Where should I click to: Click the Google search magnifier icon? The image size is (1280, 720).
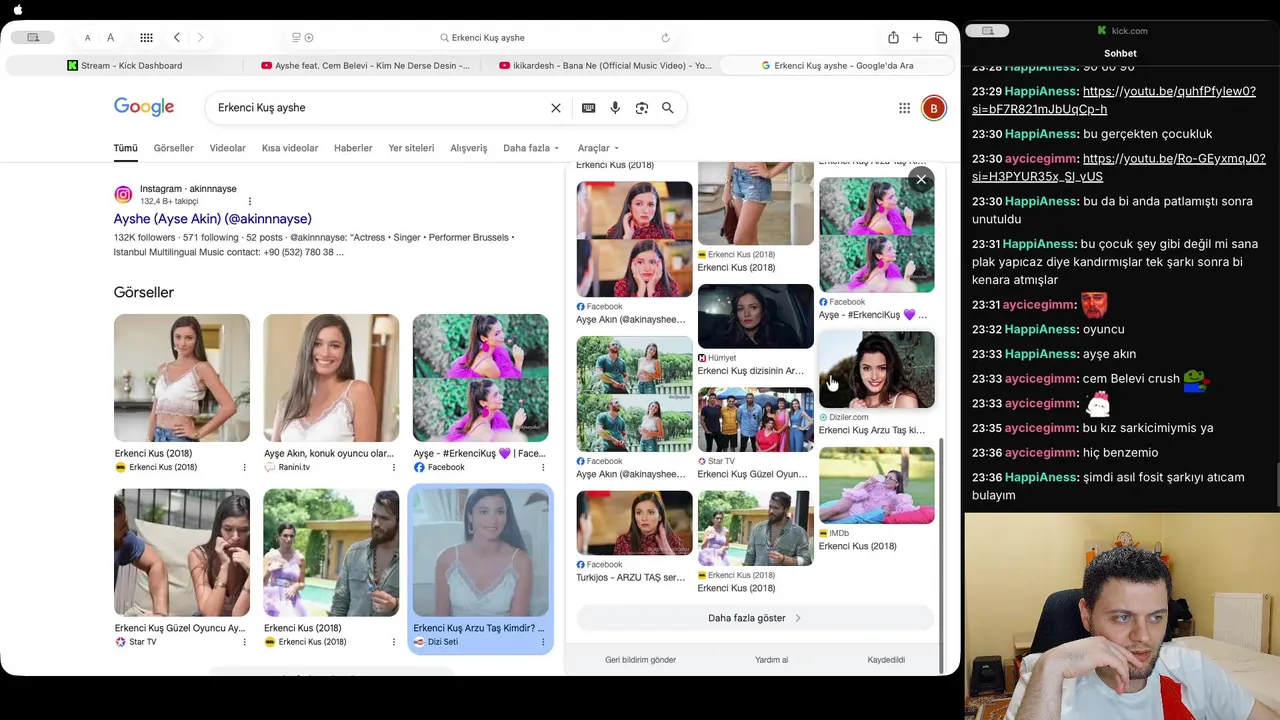667,108
